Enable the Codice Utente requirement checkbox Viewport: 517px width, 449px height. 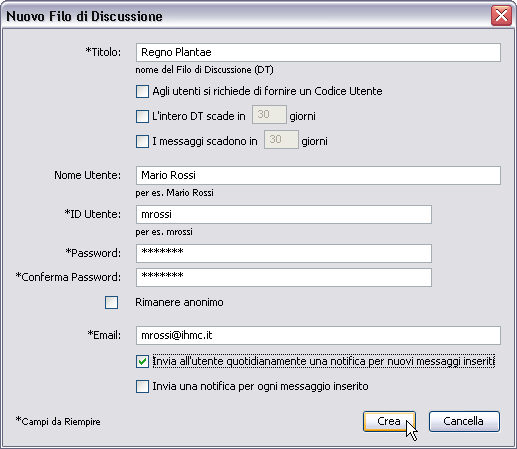[142, 91]
